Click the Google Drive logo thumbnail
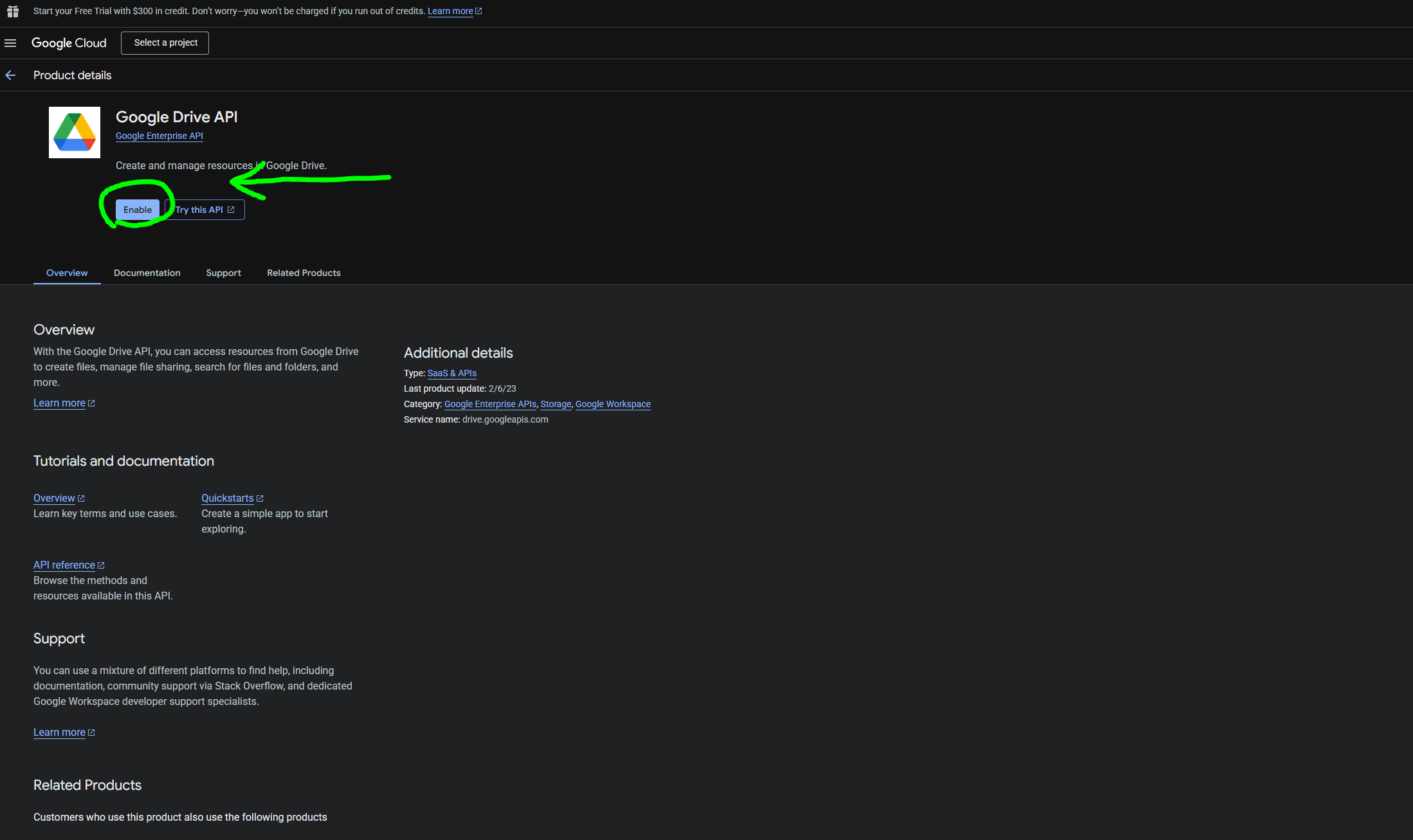The height and width of the screenshot is (840, 1413). coord(75,132)
